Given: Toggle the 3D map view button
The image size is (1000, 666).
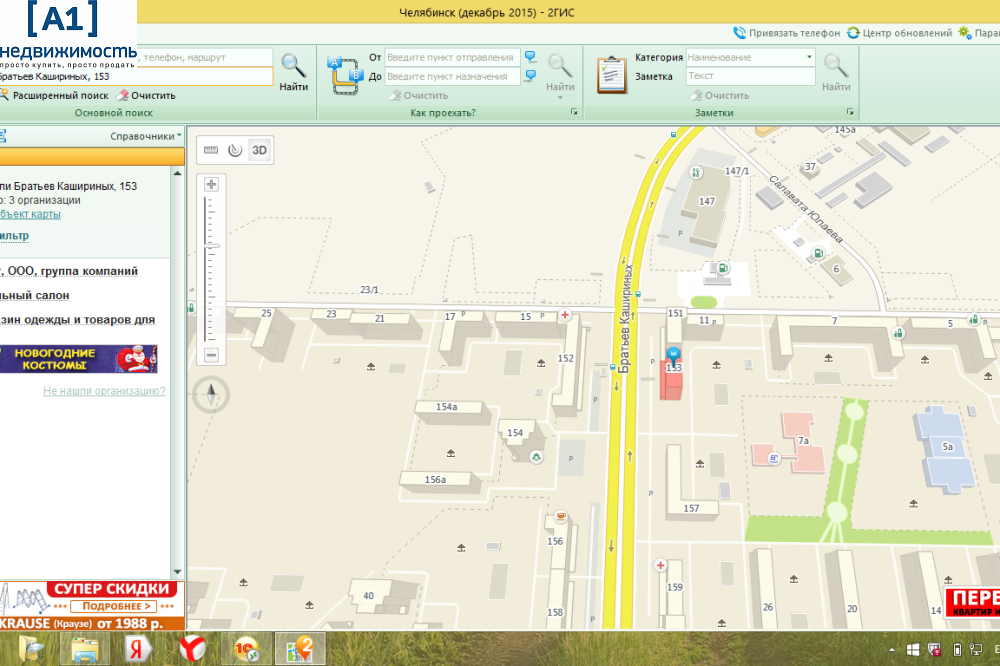Looking at the screenshot, I should (260, 151).
